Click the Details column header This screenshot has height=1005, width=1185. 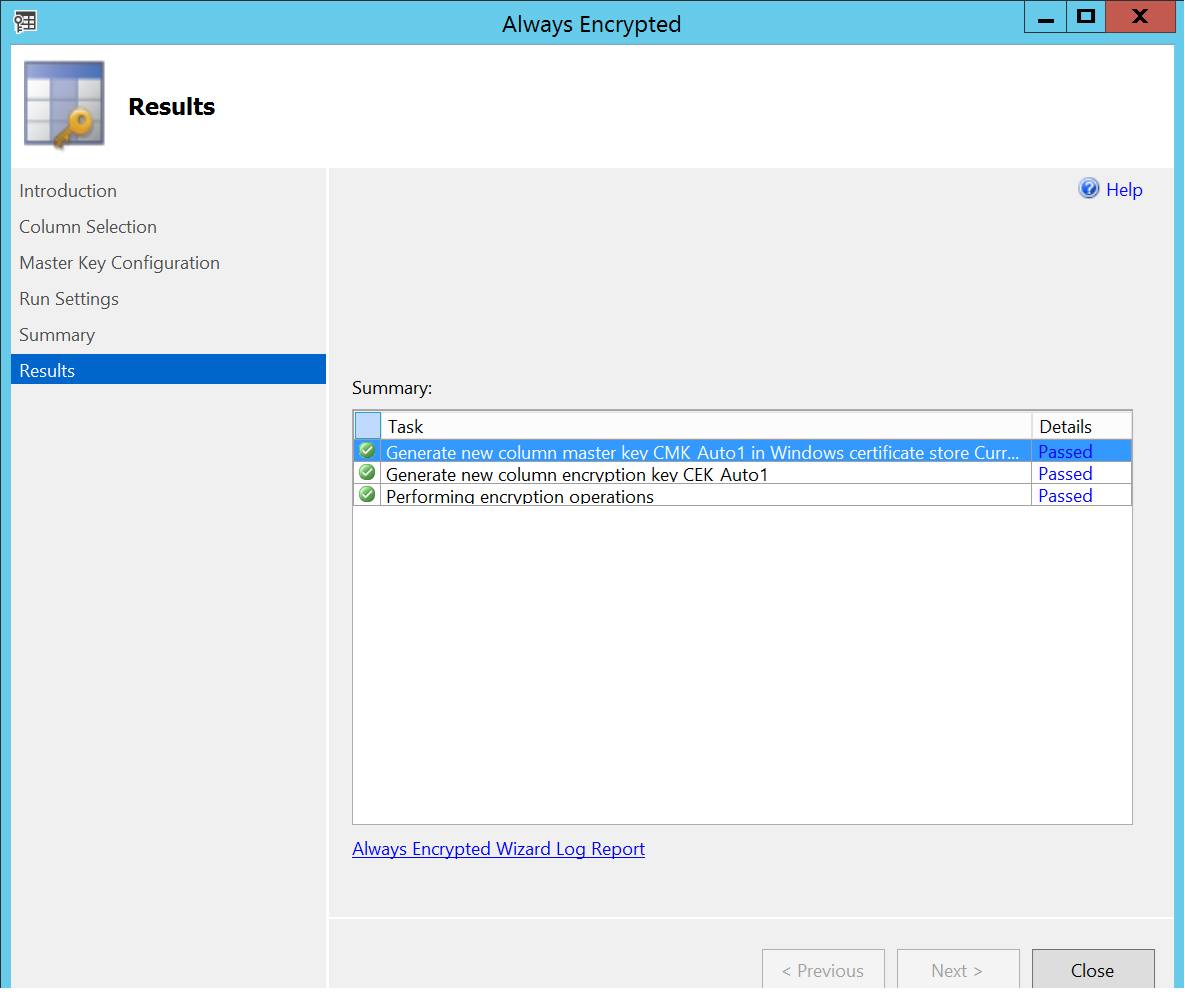1081,426
